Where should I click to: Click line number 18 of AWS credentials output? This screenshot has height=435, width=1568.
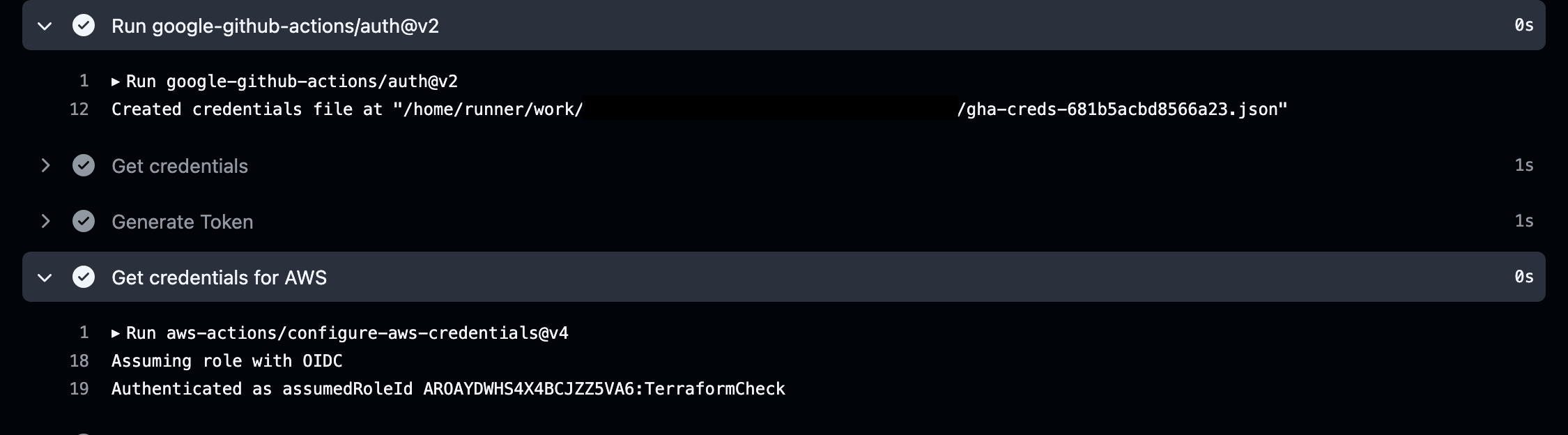[79, 361]
